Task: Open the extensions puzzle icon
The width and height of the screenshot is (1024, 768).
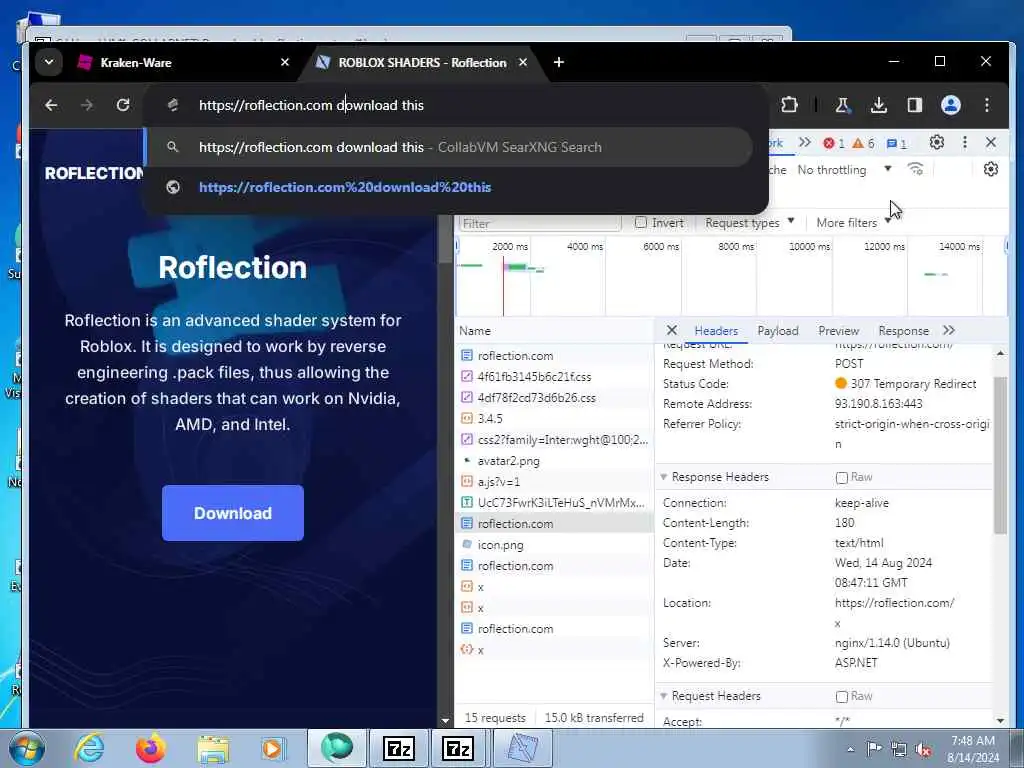Action: [x=789, y=105]
